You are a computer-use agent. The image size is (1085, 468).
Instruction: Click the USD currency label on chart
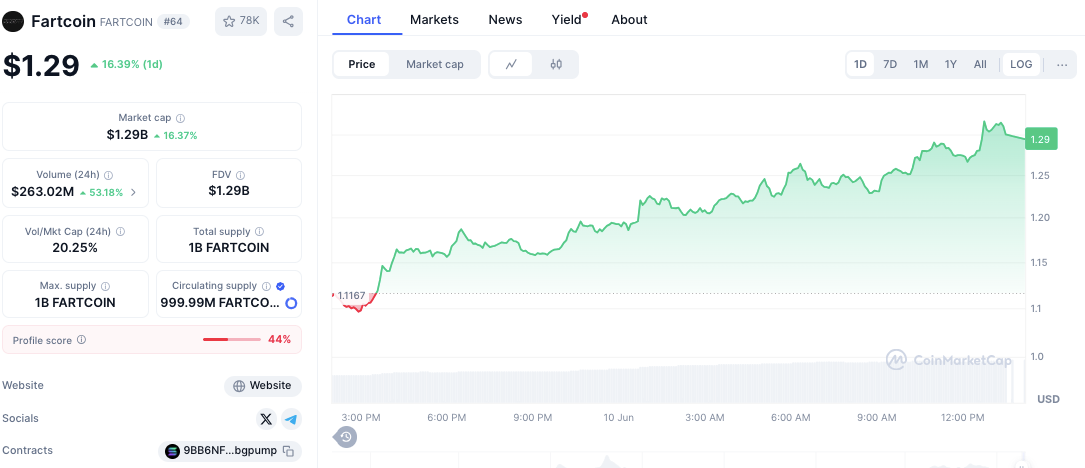pos(1048,399)
